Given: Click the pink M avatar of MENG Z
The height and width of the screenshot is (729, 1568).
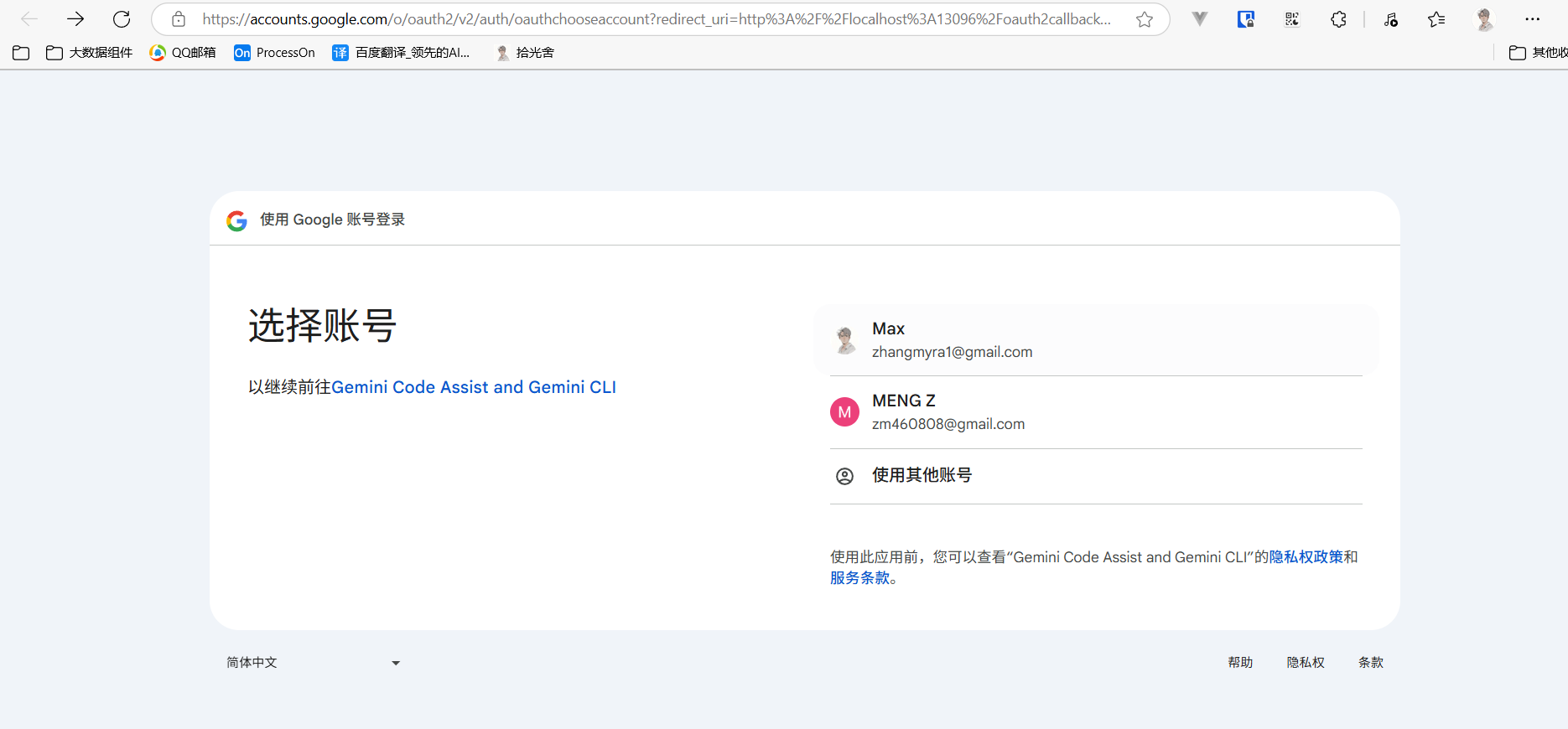Looking at the screenshot, I should pyautogui.click(x=844, y=412).
